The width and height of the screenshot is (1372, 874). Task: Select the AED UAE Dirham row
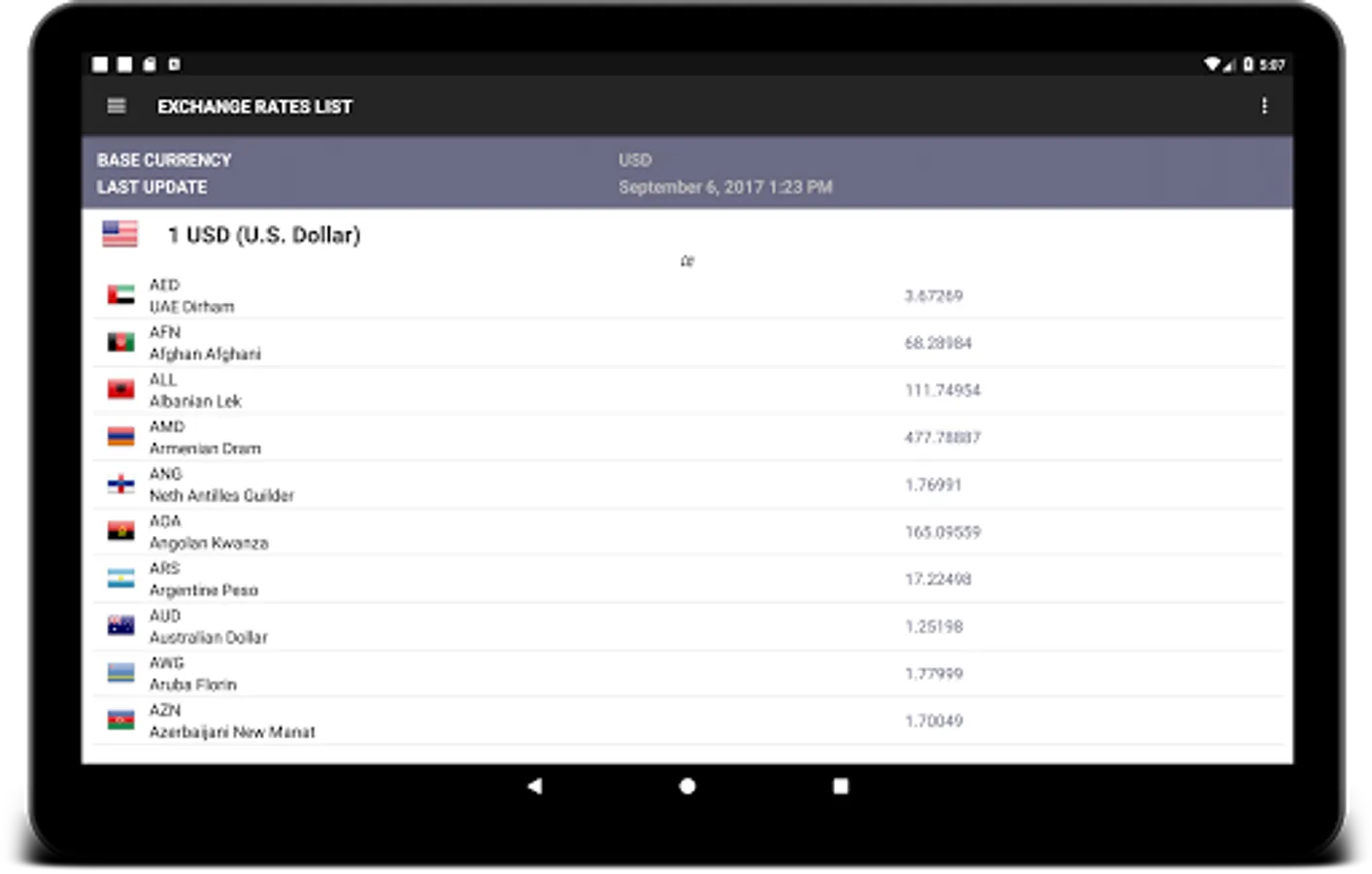pos(687,295)
